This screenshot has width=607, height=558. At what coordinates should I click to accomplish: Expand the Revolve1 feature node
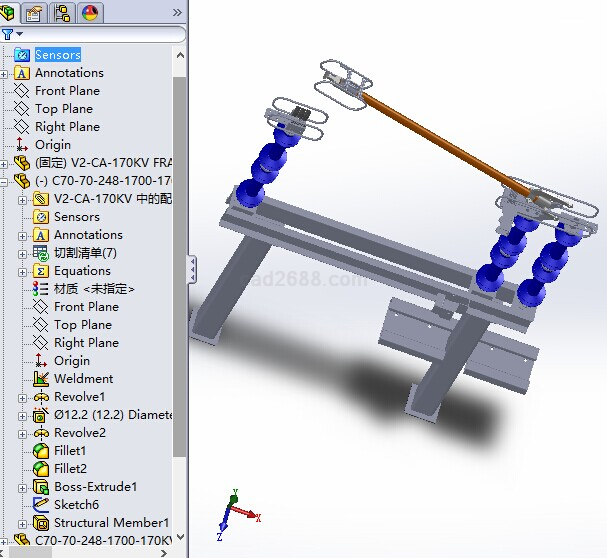(x=23, y=397)
